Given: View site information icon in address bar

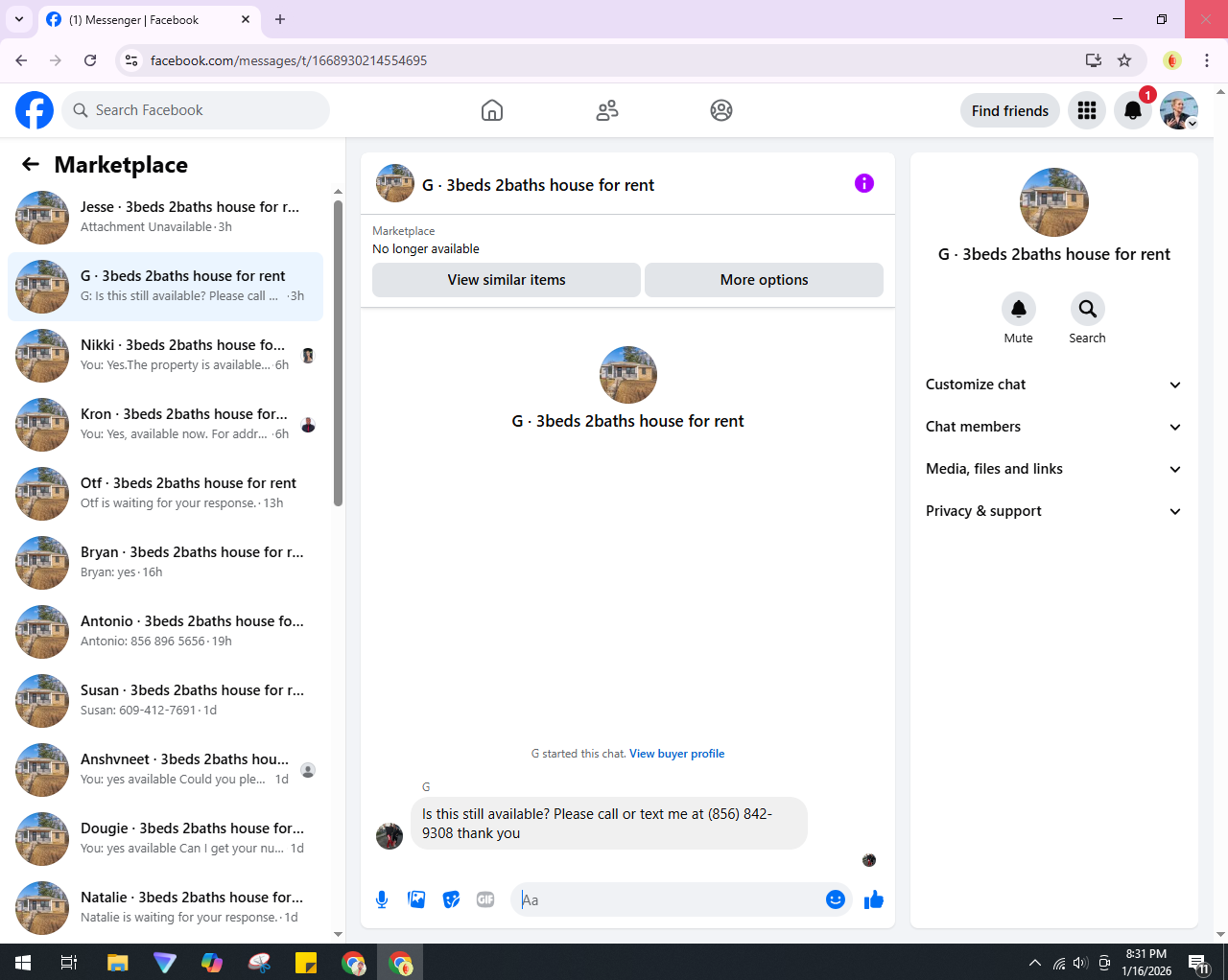Looking at the screenshot, I should [131, 60].
